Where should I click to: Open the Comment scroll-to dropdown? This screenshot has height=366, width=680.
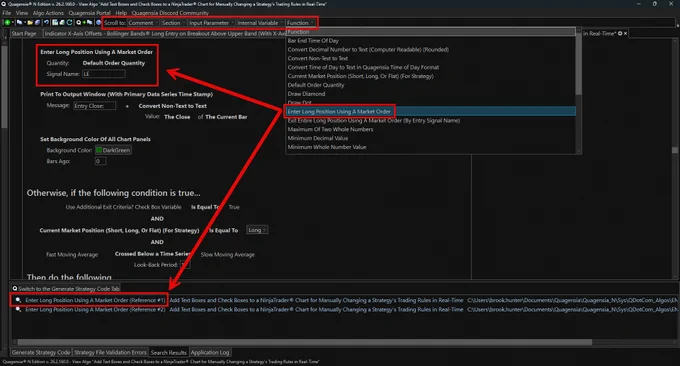tap(143, 23)
